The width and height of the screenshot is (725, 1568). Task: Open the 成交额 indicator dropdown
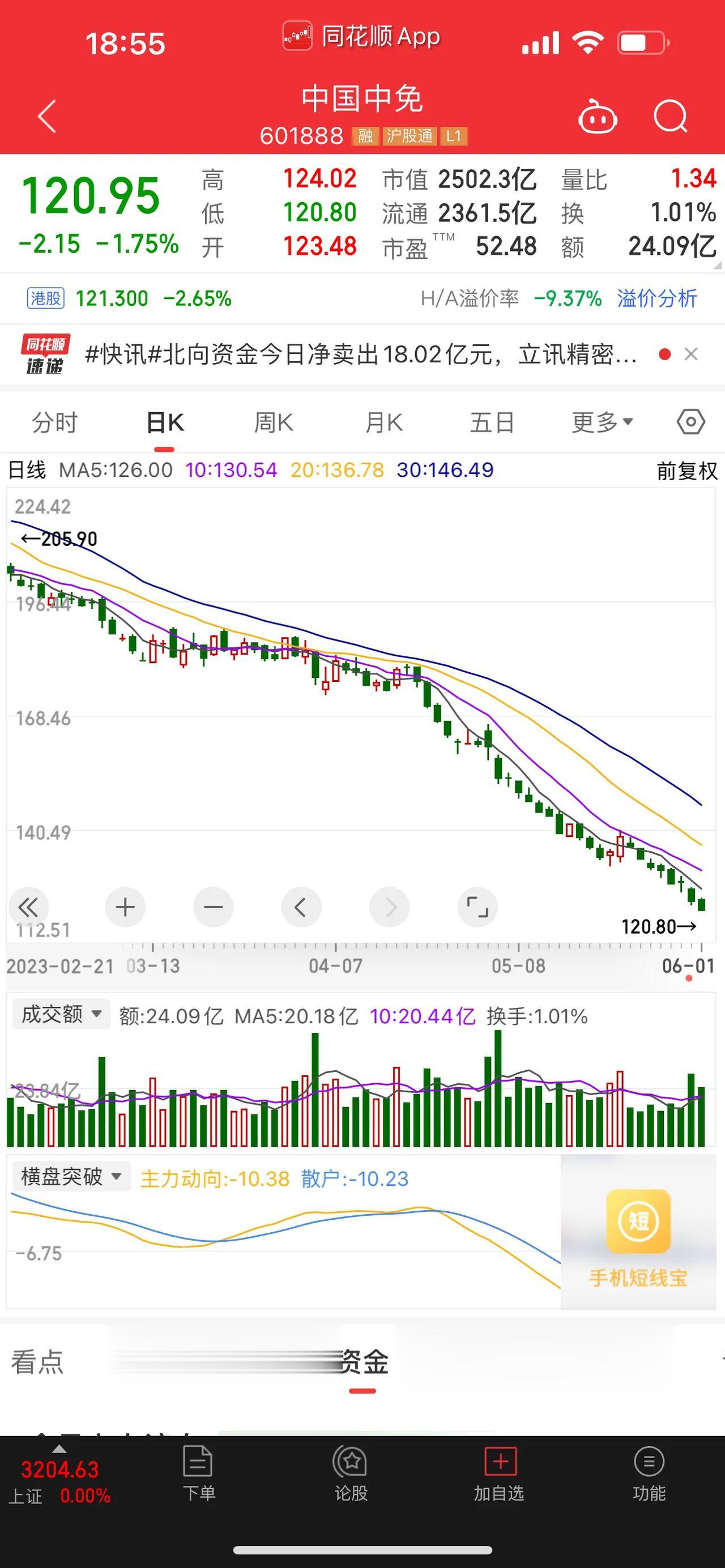(62, 1014)
